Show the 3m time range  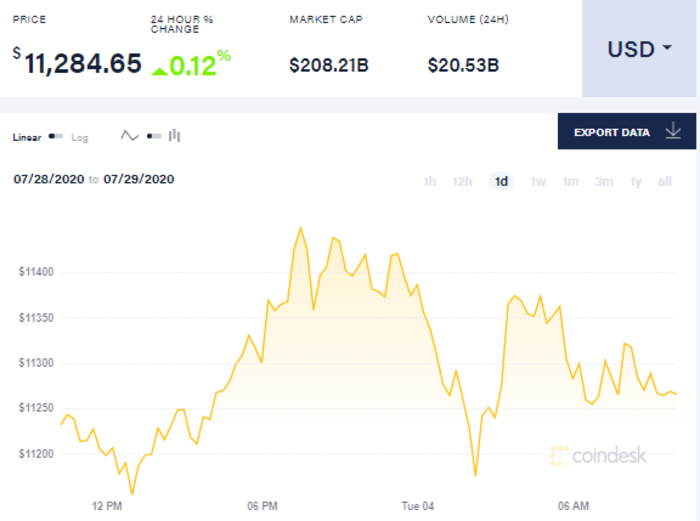pyautogui.click(x=603, y=181)
